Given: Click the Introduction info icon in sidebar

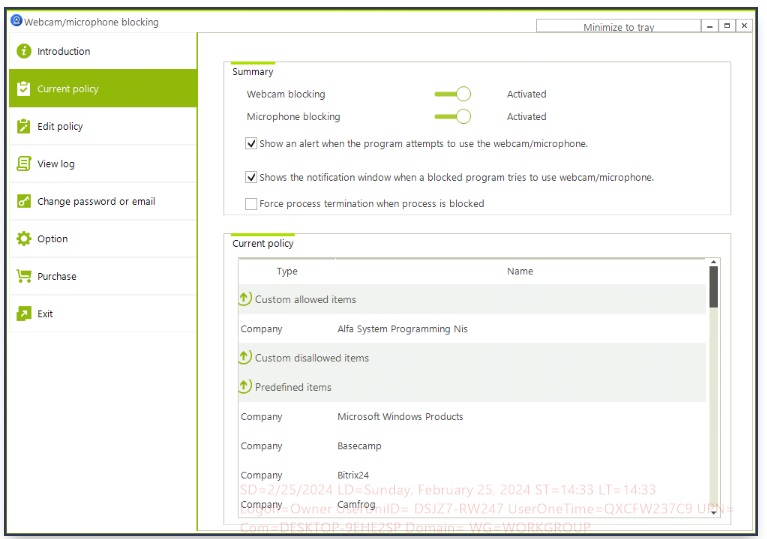Looking at the screenshot, I should (x=24, y=51).
